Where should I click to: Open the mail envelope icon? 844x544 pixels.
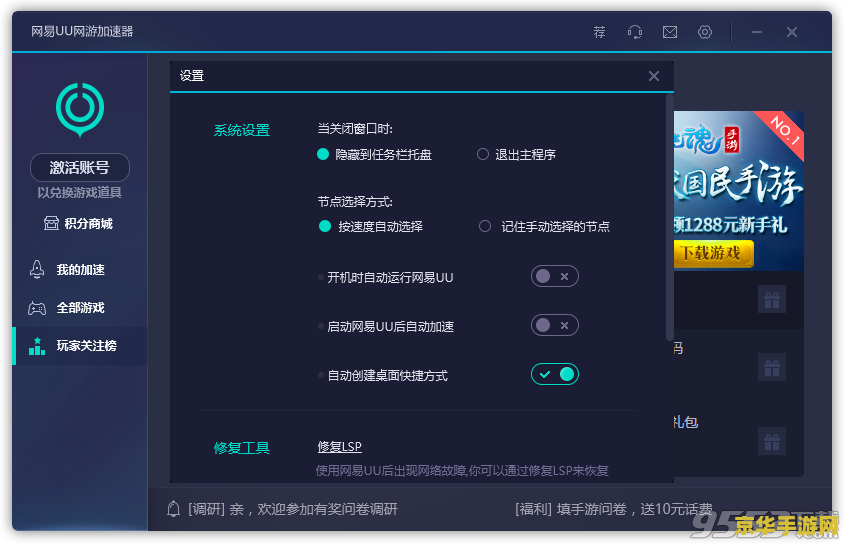click(x=670, y=32)
